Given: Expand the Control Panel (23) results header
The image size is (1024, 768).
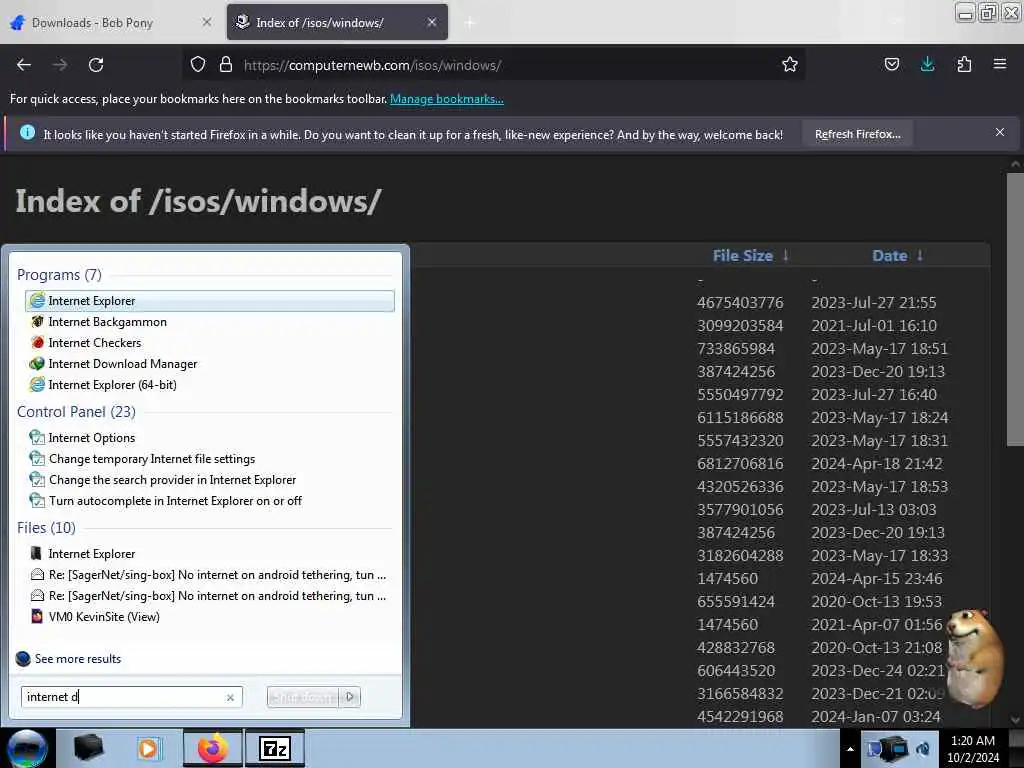Looking at the screenshot, I should [x=76, y=412].
